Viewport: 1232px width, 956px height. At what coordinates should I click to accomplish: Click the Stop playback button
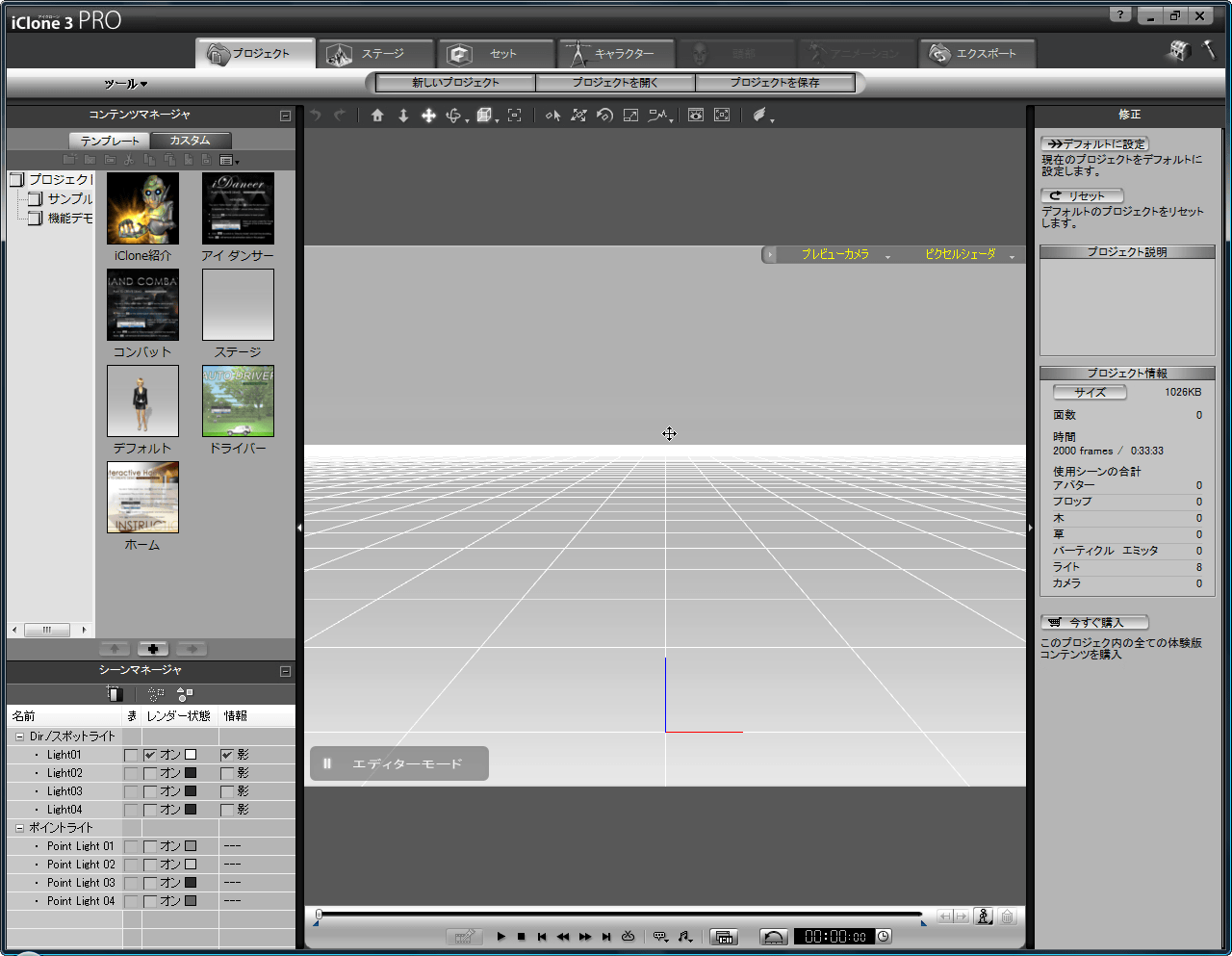point(521,937)
